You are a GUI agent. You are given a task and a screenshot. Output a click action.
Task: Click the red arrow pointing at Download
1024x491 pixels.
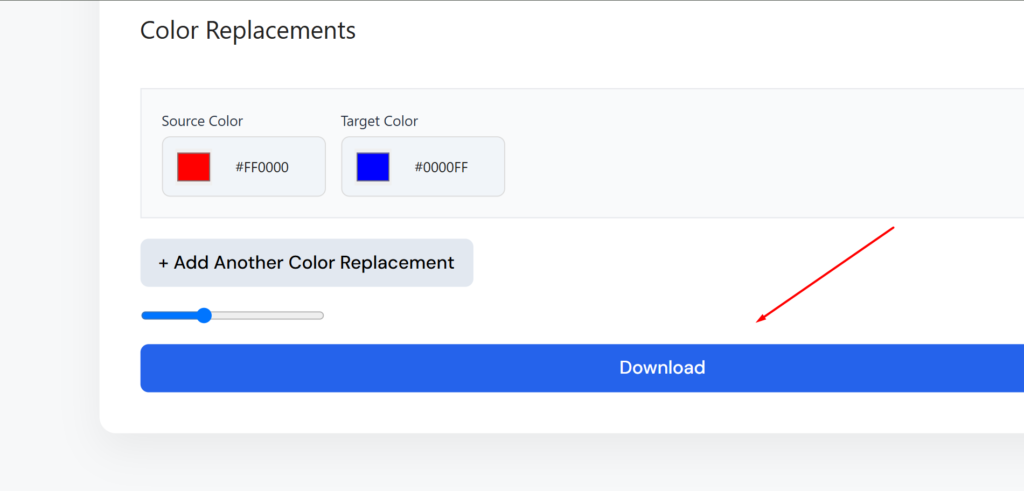[x=825, y=273]
